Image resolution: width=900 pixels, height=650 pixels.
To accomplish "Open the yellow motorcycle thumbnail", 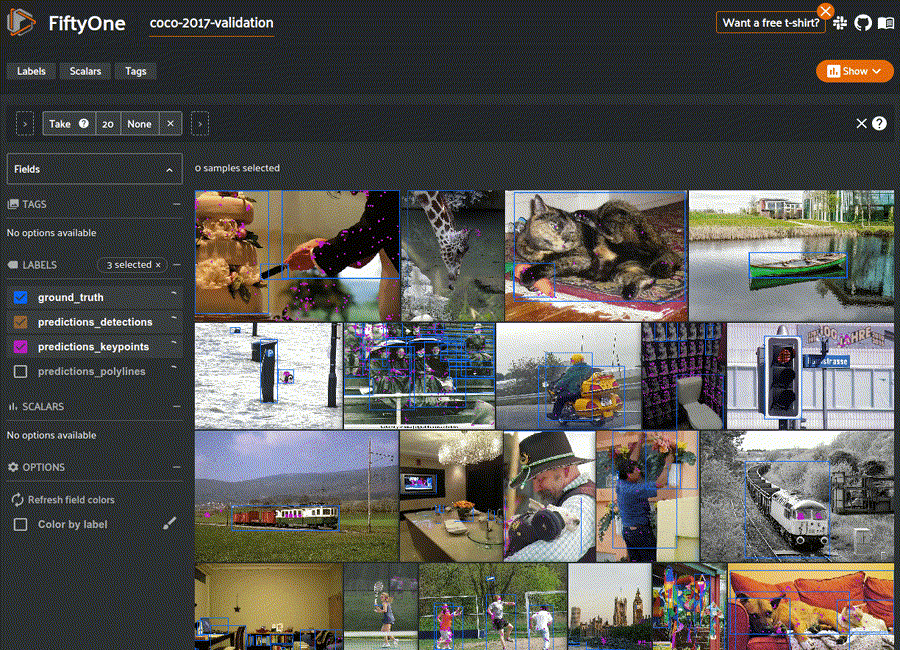I will 568,376.
